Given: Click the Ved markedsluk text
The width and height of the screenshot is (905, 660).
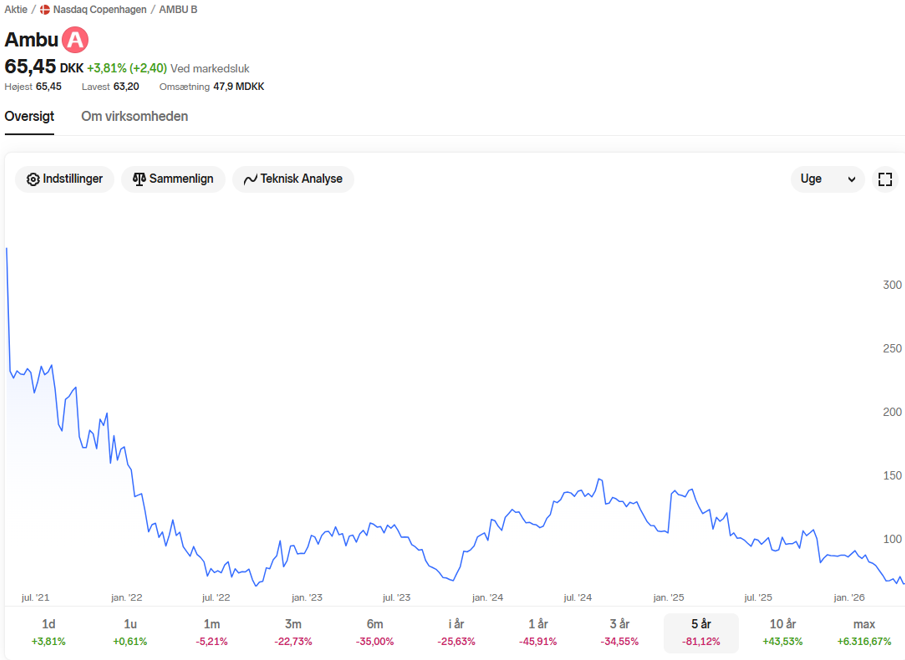Looking at the screenshot, I should pyautogui.click(x=210, y=69).
